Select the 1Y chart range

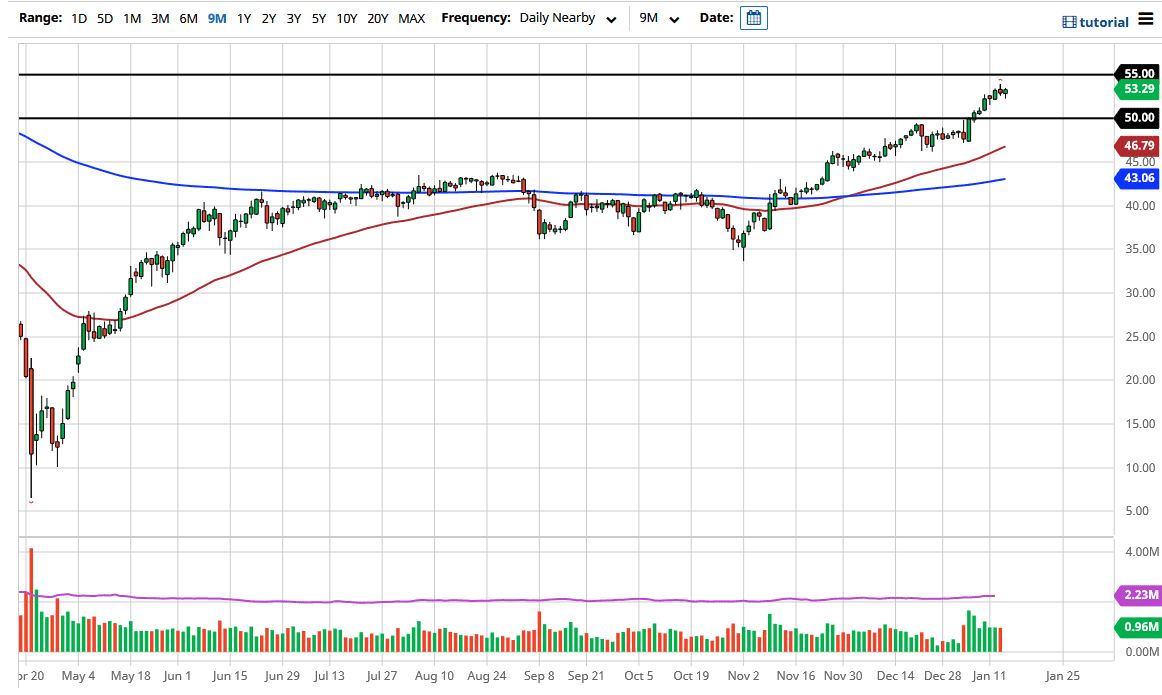[x=244, y=18]
